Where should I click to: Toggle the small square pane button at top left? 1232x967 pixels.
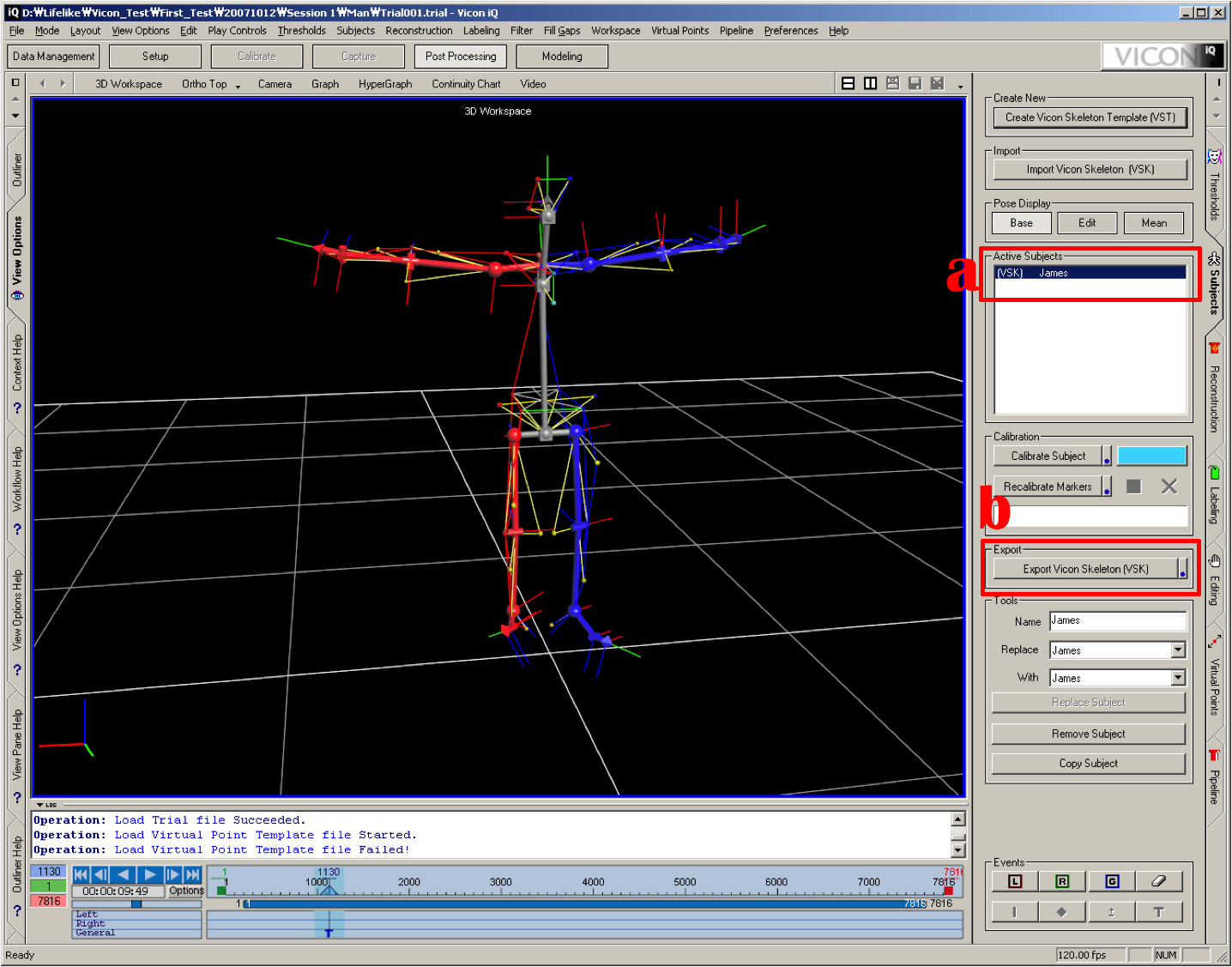(x=15, y=82)
